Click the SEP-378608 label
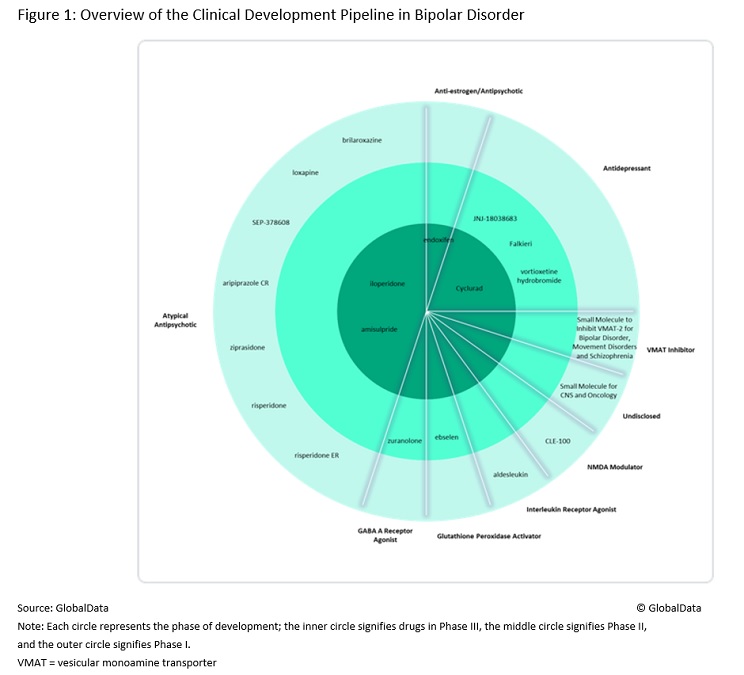The height and width of the screenshot is (675, 744). (x=271, y=222)
